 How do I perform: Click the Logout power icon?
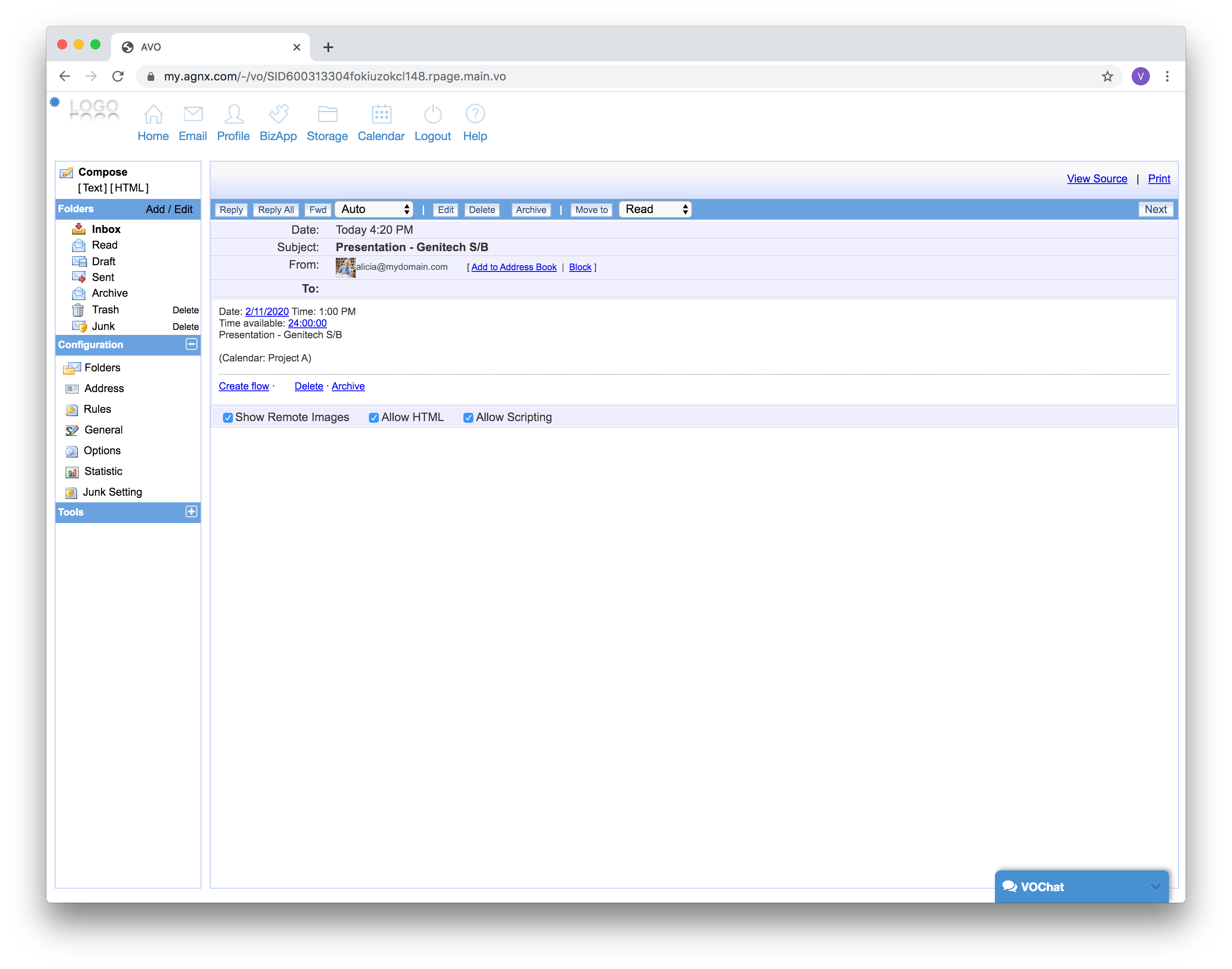coord(432,114)
